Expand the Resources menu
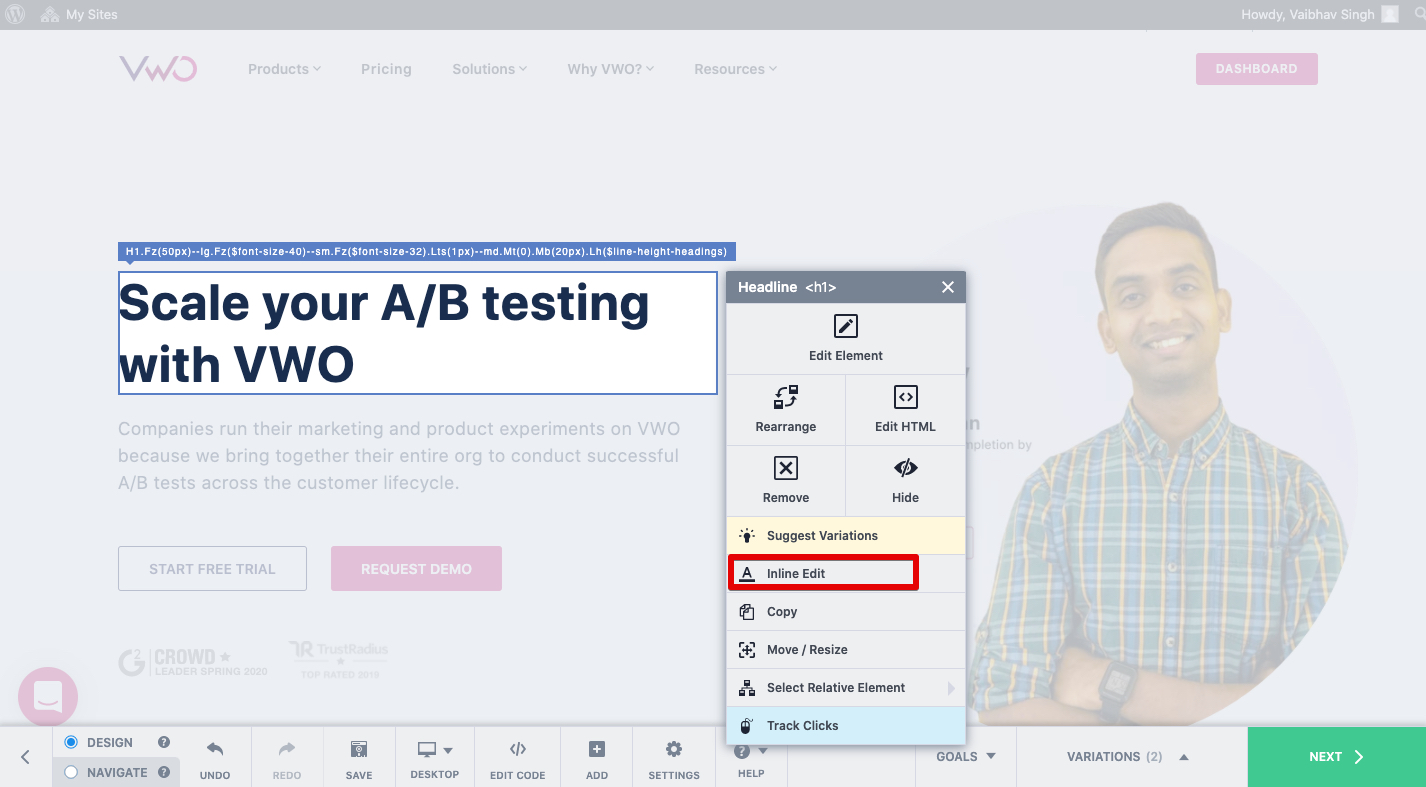1426x787 pixels. pyautogui.click(x=736, y=69)
